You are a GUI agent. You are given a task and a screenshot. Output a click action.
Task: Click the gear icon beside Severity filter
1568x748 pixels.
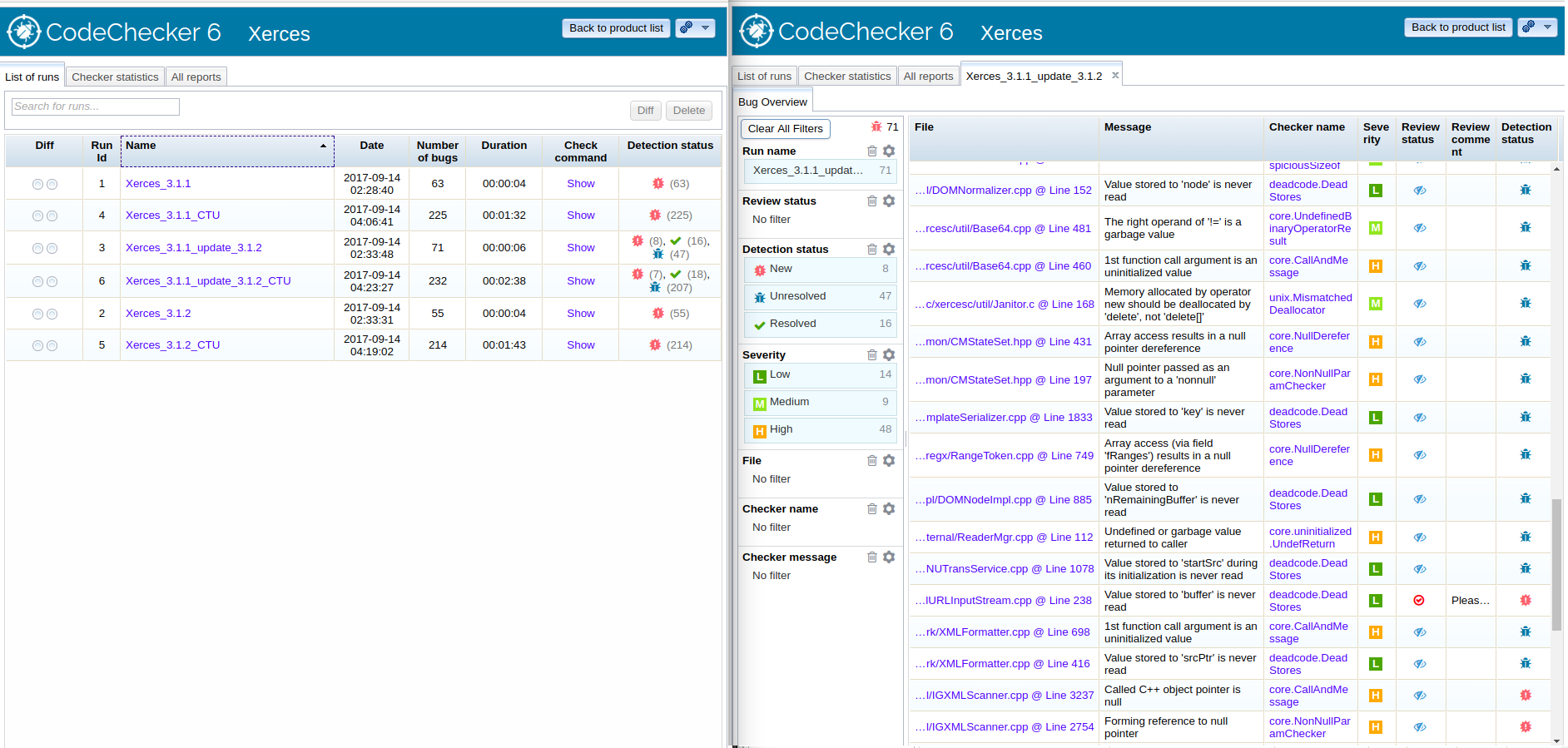point(889,355)
